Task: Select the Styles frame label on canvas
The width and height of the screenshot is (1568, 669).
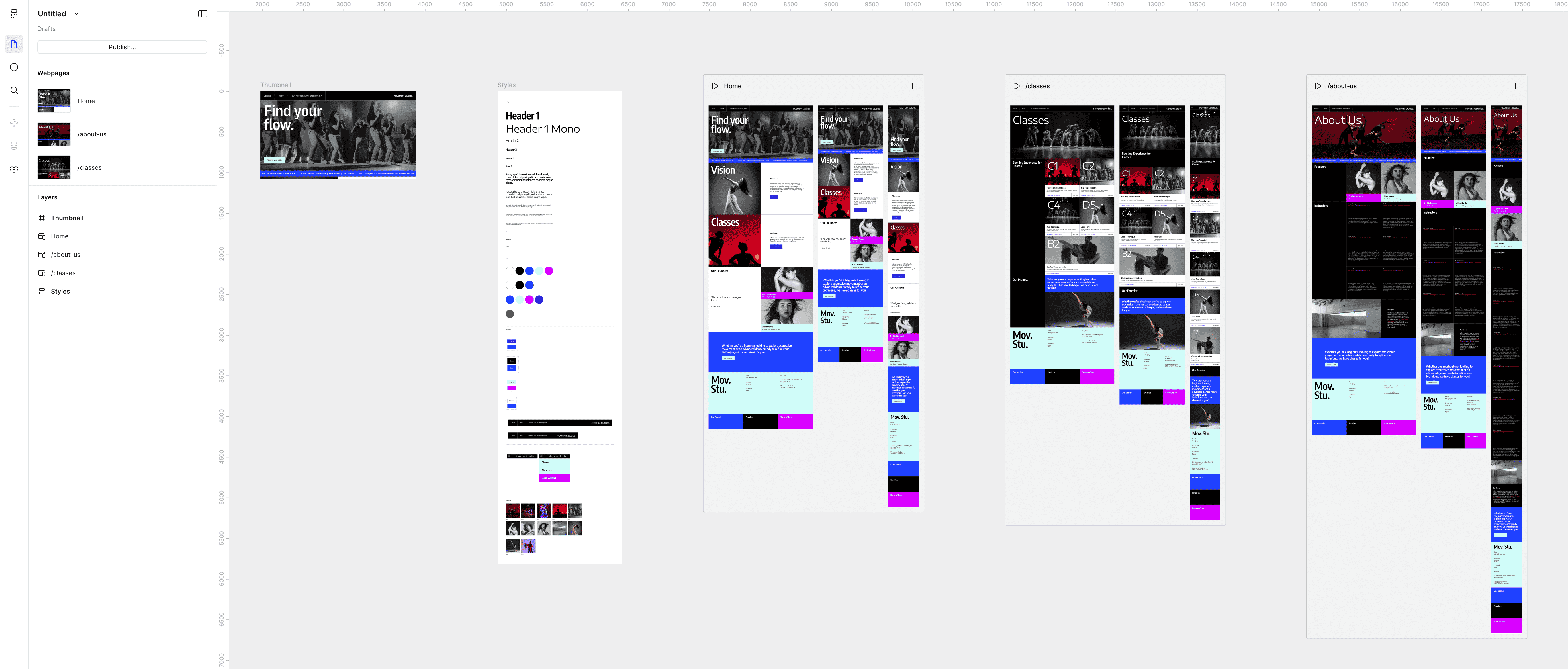Action: point(506,85)
